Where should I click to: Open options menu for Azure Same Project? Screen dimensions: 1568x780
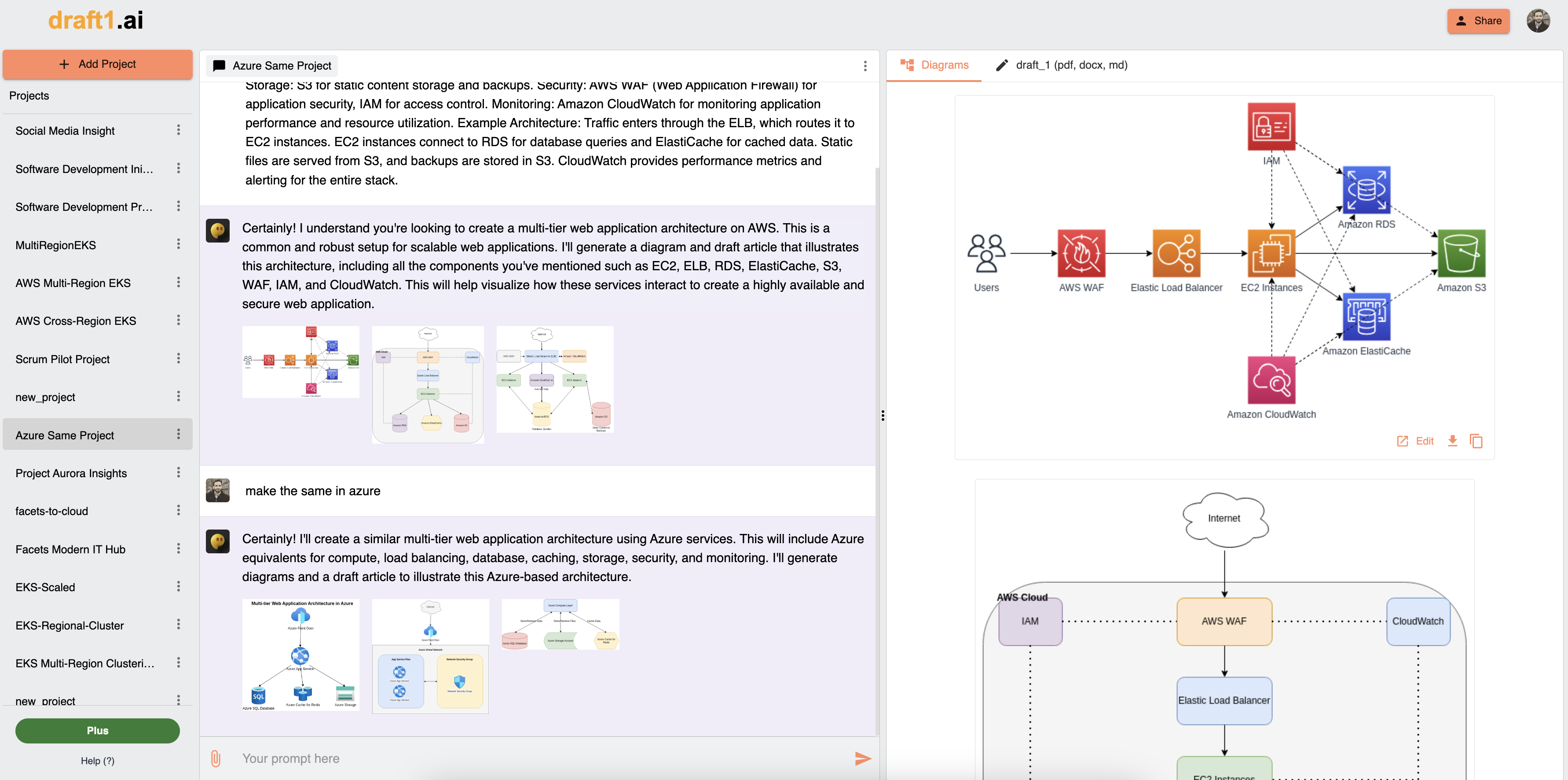pyautogui.click(x=178, y=434)
